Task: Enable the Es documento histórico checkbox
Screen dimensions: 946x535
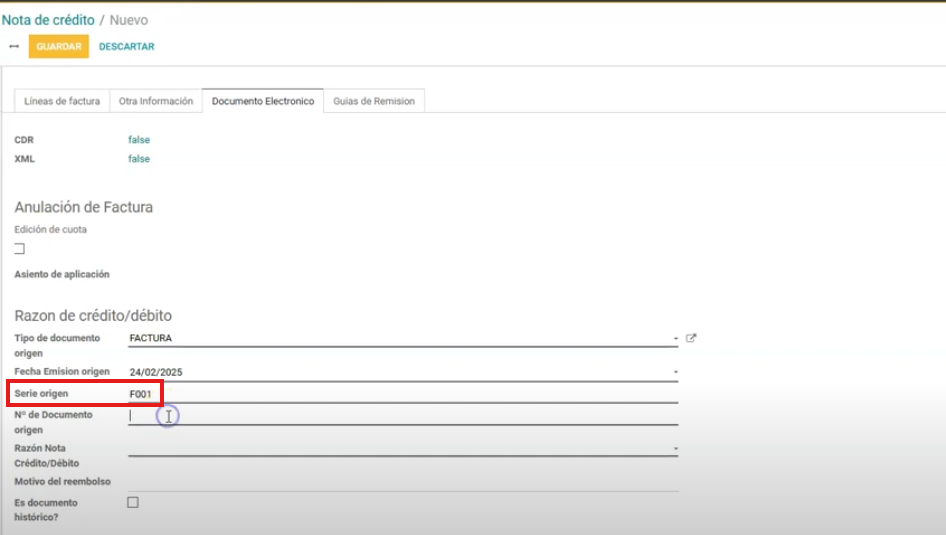Action: (x=133, y=502)
